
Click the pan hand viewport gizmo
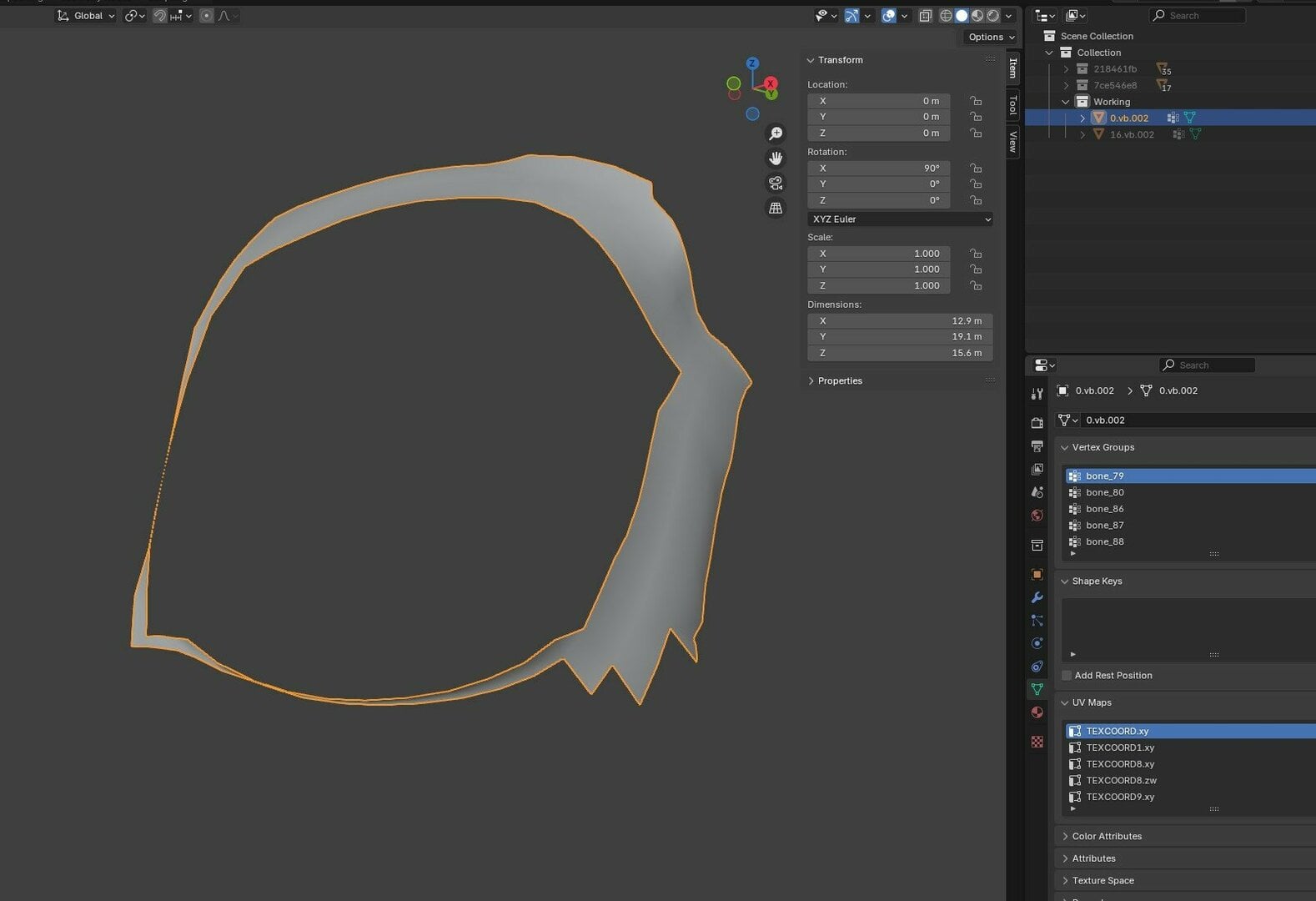point(776,159)
